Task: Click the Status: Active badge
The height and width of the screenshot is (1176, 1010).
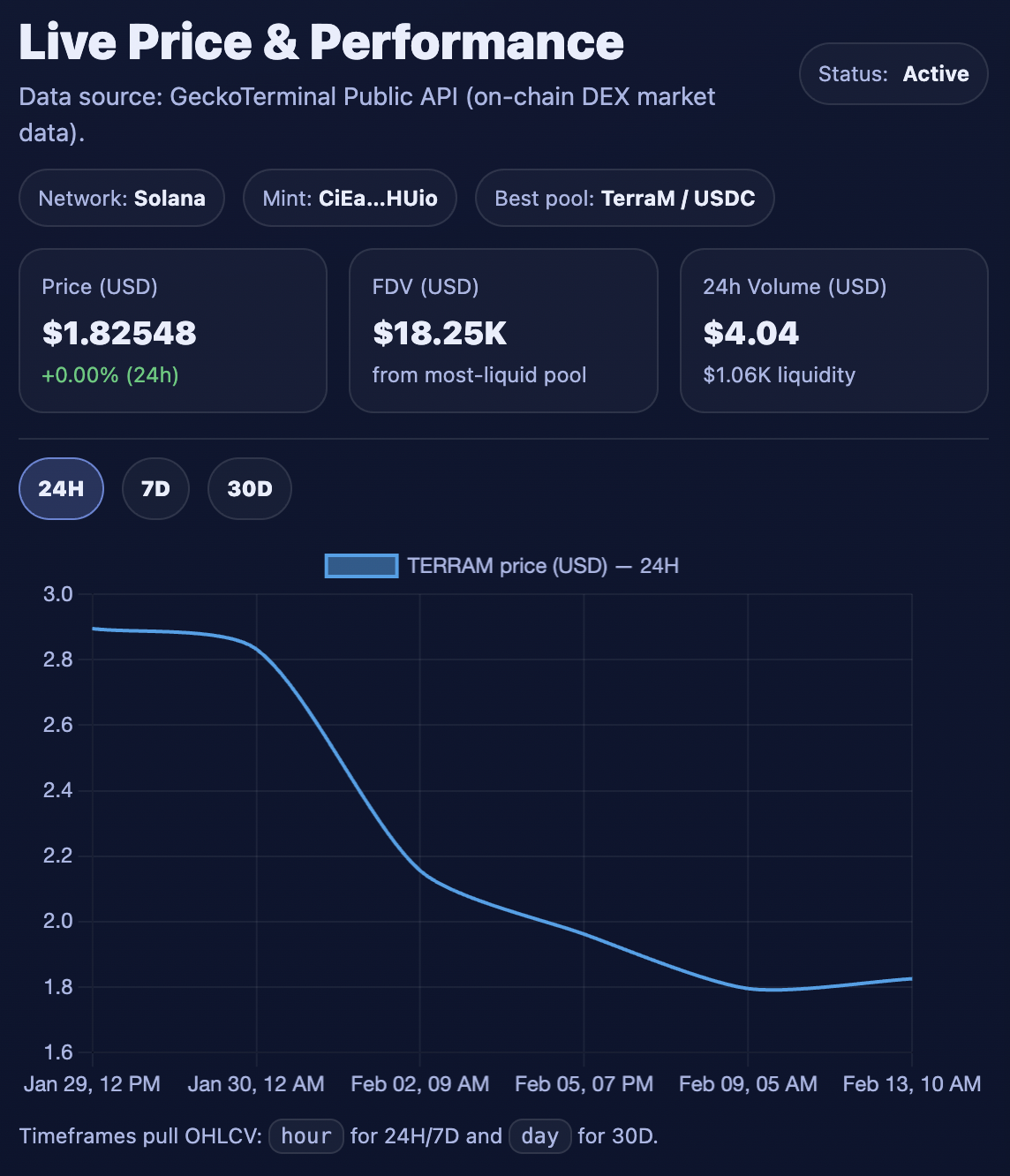Action: 893,74
